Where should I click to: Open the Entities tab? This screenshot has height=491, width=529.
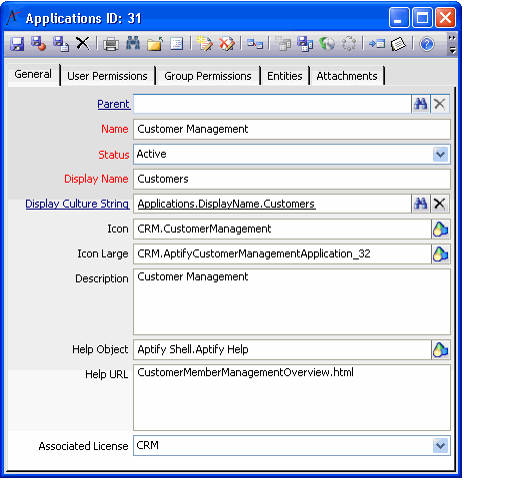tap(285, 76)
